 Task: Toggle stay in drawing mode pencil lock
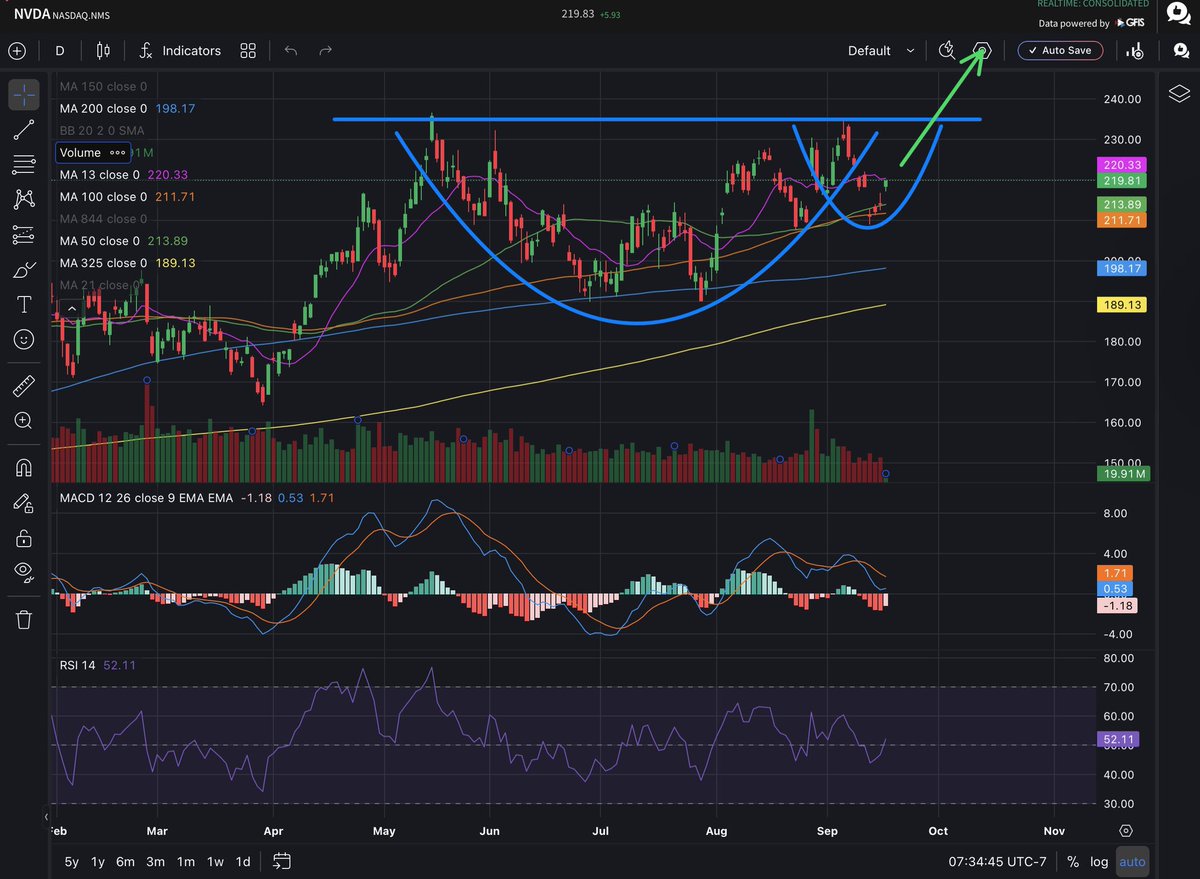(x=24, y=503)
